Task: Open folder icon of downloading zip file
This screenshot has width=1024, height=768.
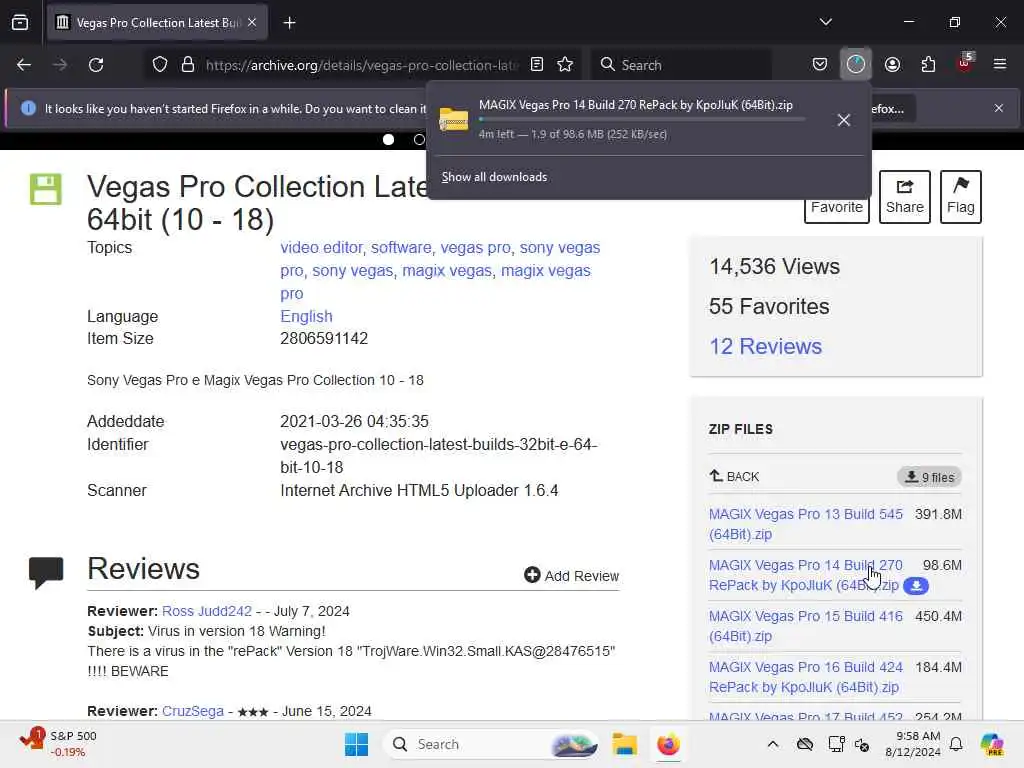Action: [x=453, y=120]
